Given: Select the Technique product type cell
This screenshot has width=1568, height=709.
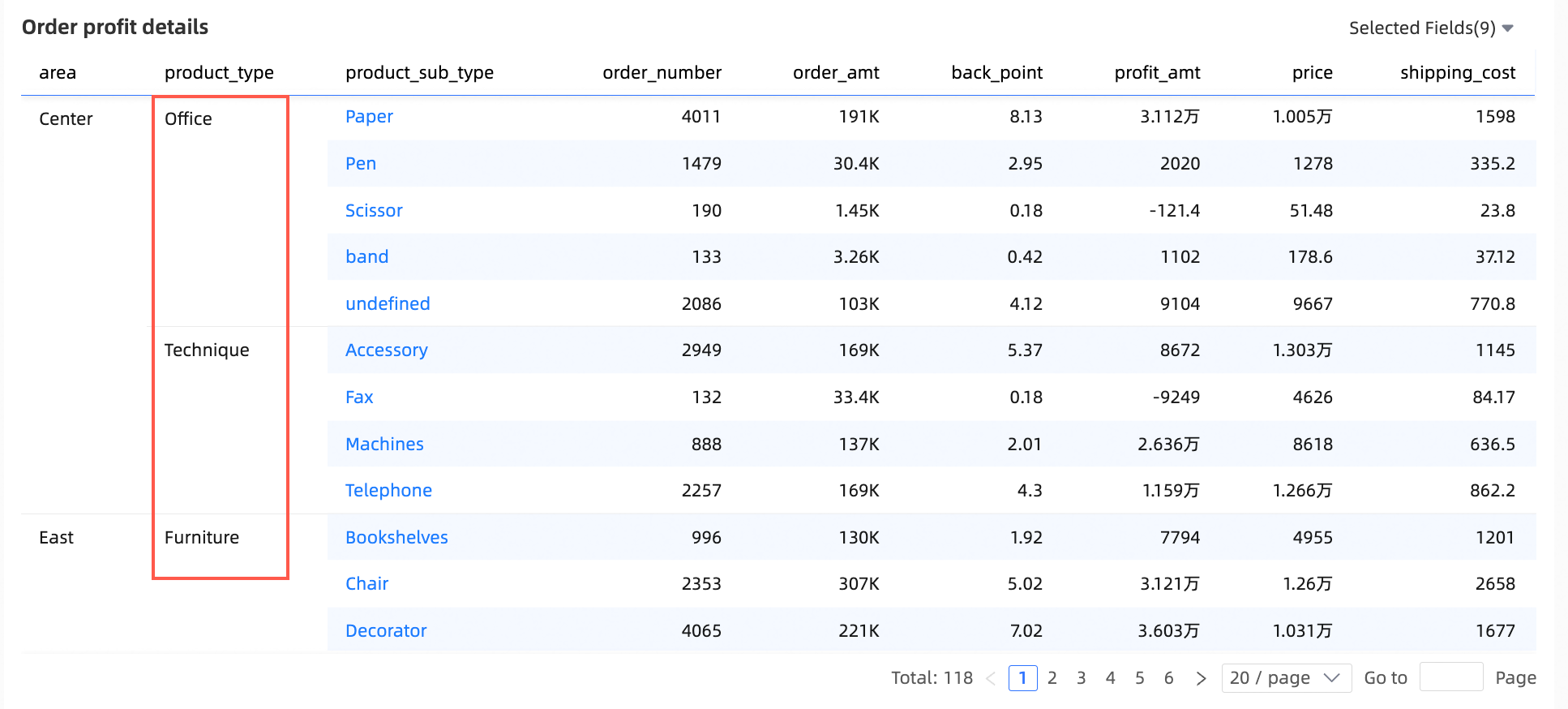Looking at the screenshot, I should (207, 350).
